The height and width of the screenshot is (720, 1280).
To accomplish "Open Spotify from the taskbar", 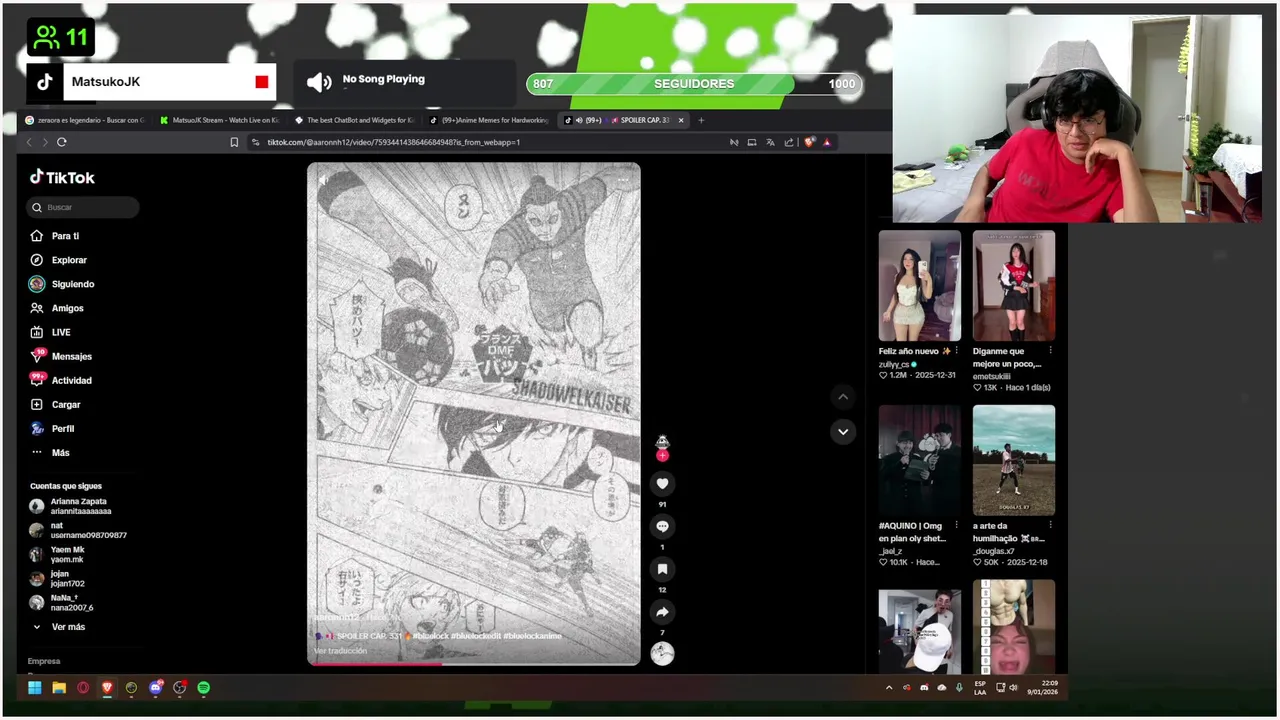I will [x=204, y=688].
